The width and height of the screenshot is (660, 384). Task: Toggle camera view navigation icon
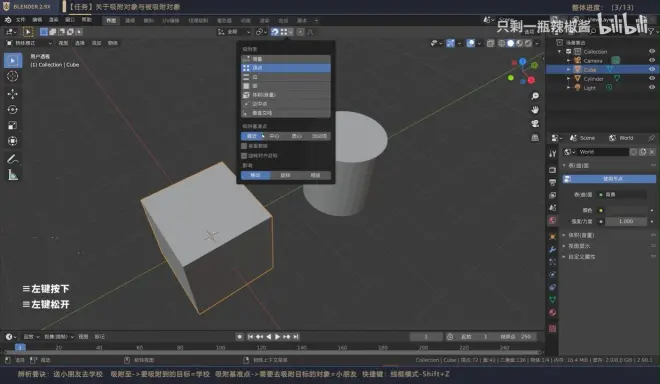click(535, 123)
